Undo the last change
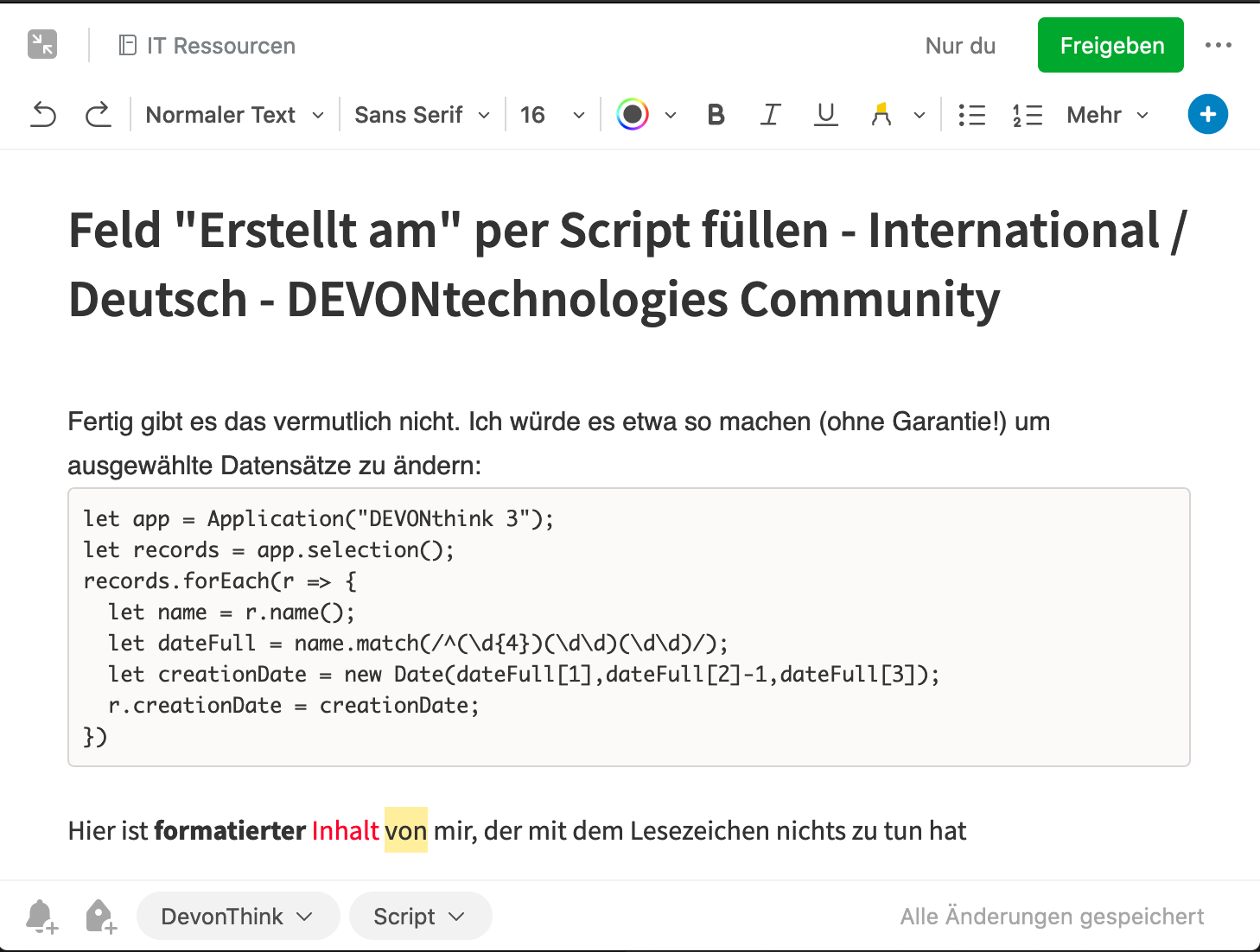This screenshot has height=952, width=1260. pos(43,114)
